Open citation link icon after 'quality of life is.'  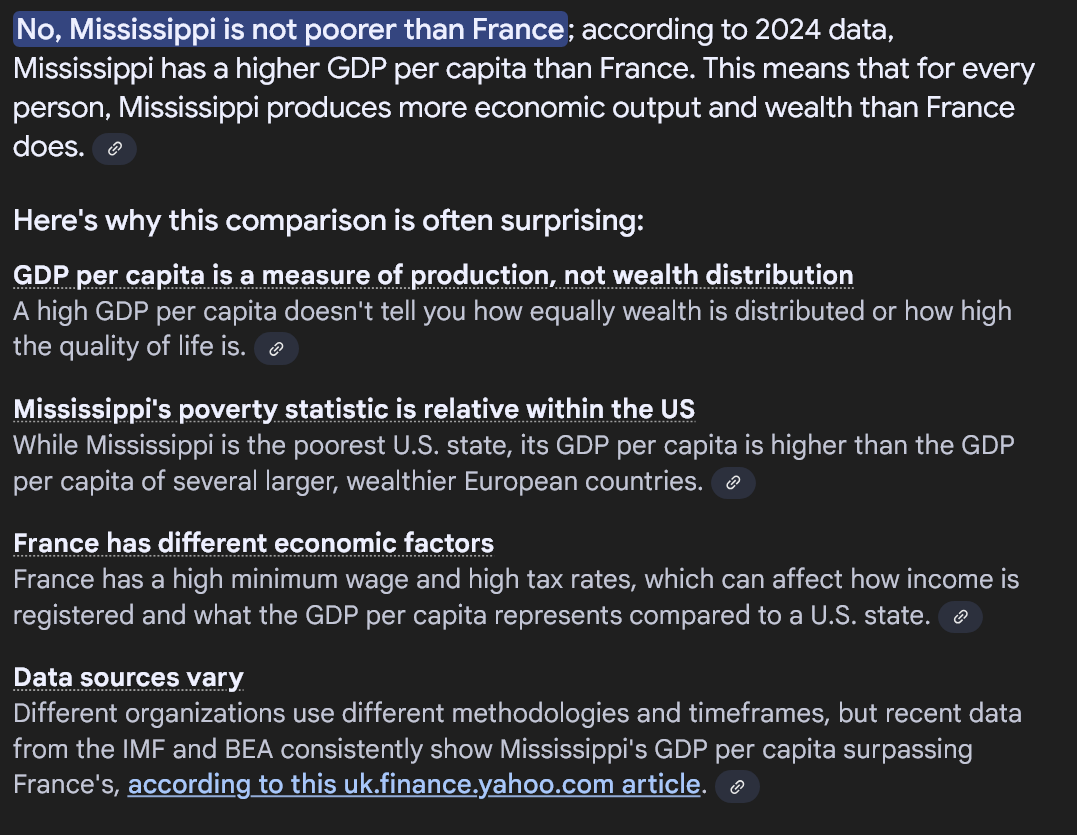(x=276, y=349)
